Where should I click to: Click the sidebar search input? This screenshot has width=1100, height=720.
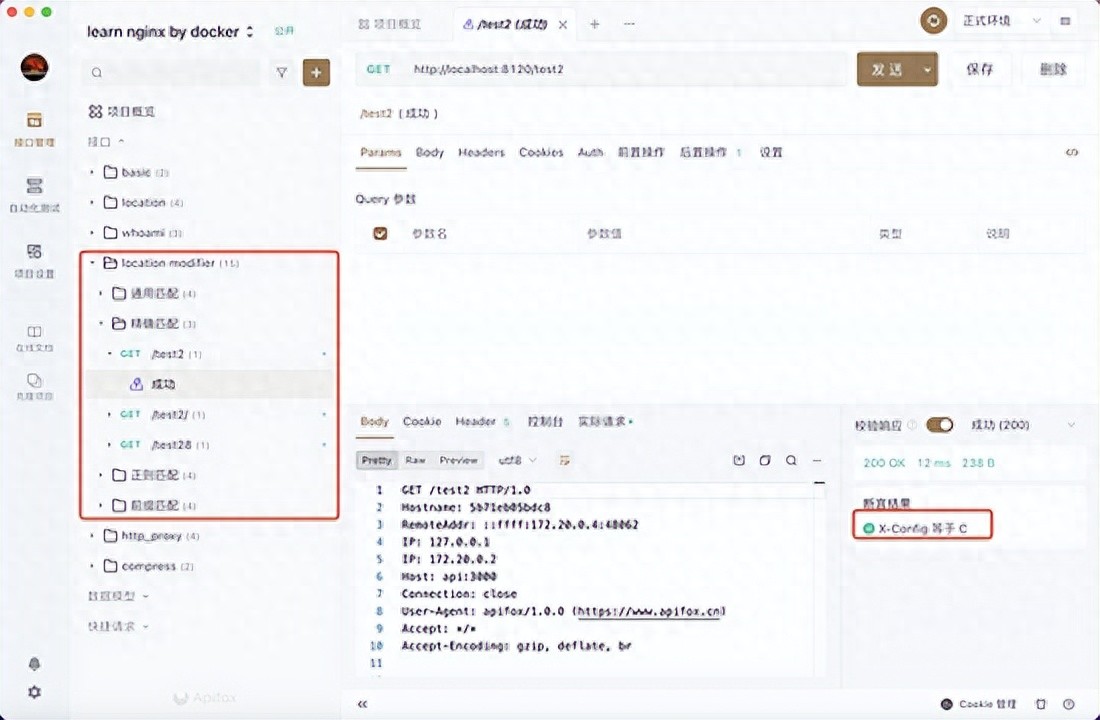173,72
